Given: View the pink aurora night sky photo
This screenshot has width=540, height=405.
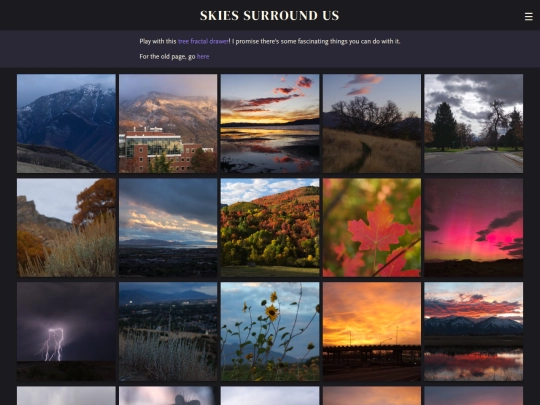Looking at the screenshot, I should 474,227.
